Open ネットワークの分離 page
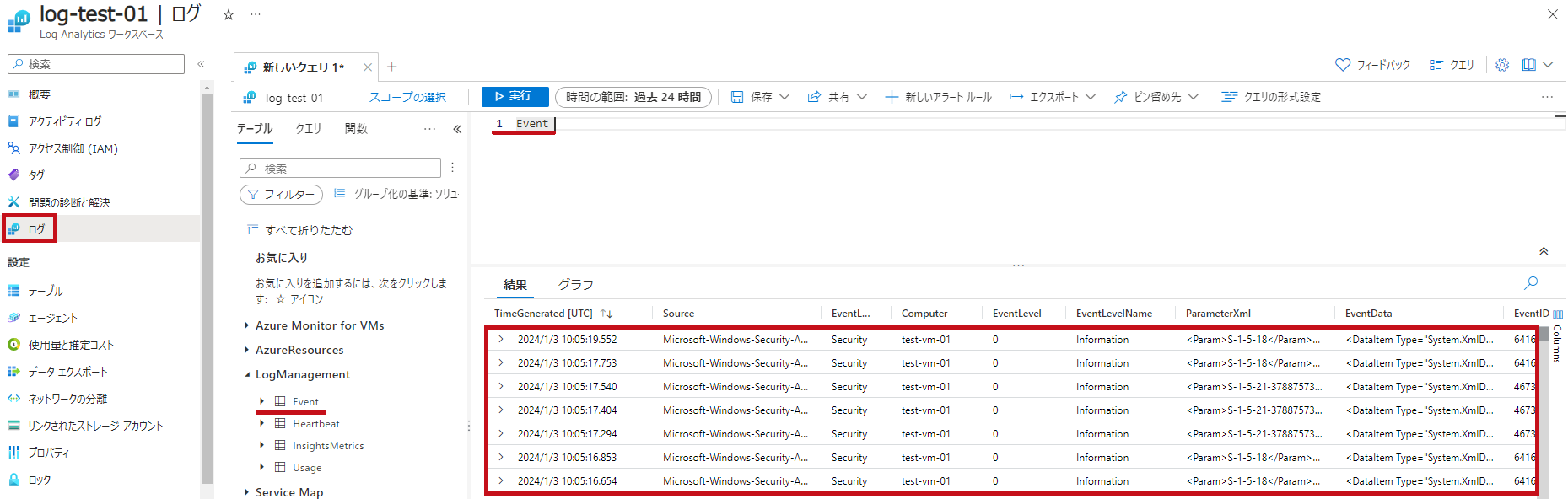The image size is (1568, 499). 67,399
